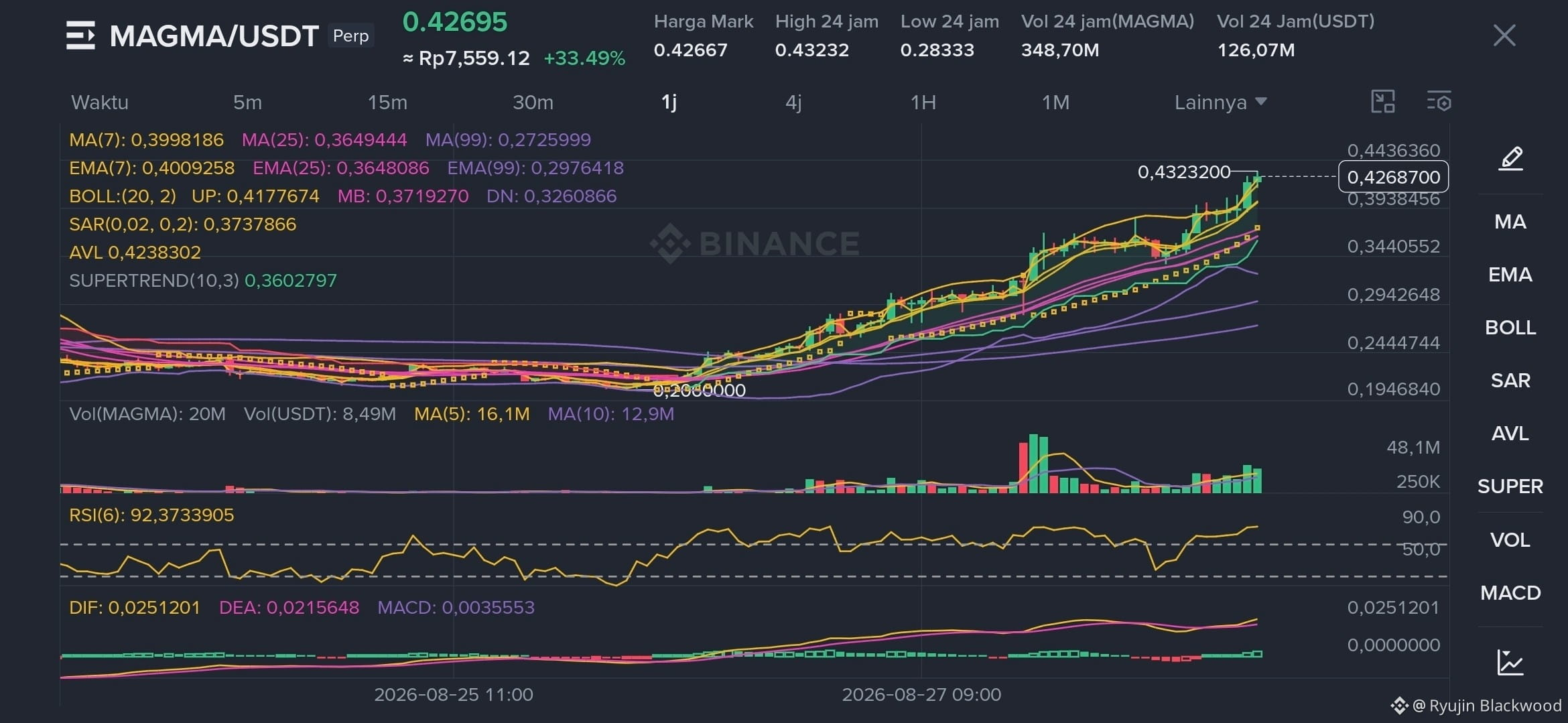
Task: Select the 1H daily timeframe
Action: pos(923,103)
